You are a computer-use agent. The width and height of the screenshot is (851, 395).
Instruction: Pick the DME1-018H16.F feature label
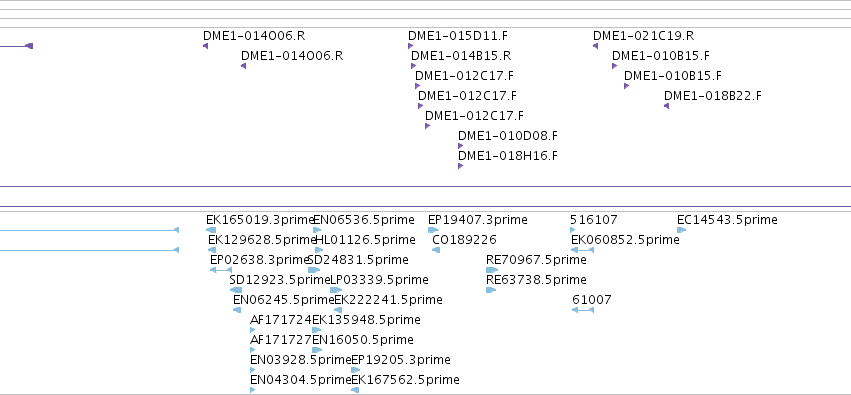point(508,156)
